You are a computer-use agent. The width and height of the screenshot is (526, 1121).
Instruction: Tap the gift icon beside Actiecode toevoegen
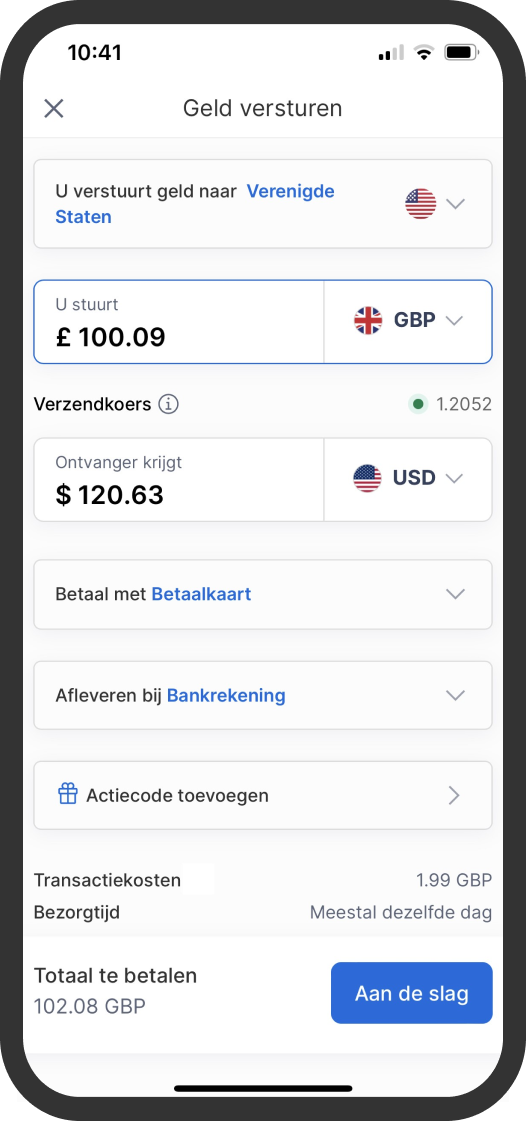click(68, 794)
